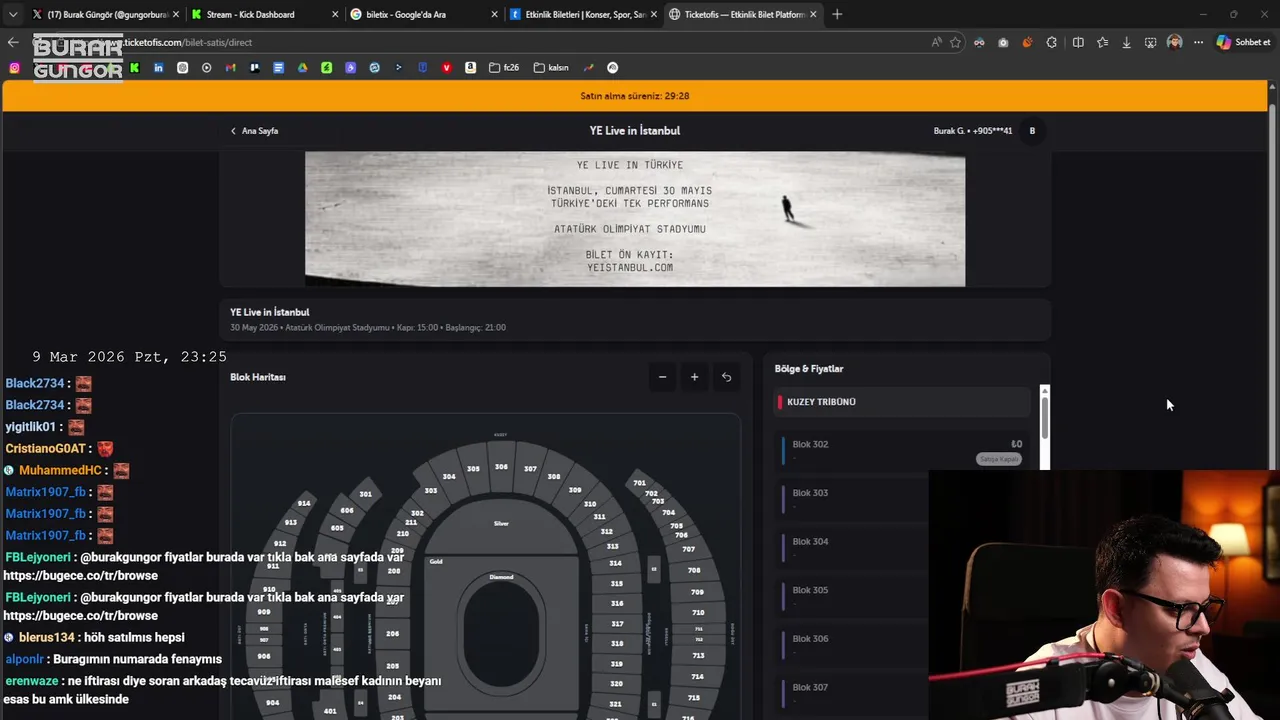The image size is (1280, 720).
Task: Open the Google Drive bookmark icon
Action: [302, 68]
